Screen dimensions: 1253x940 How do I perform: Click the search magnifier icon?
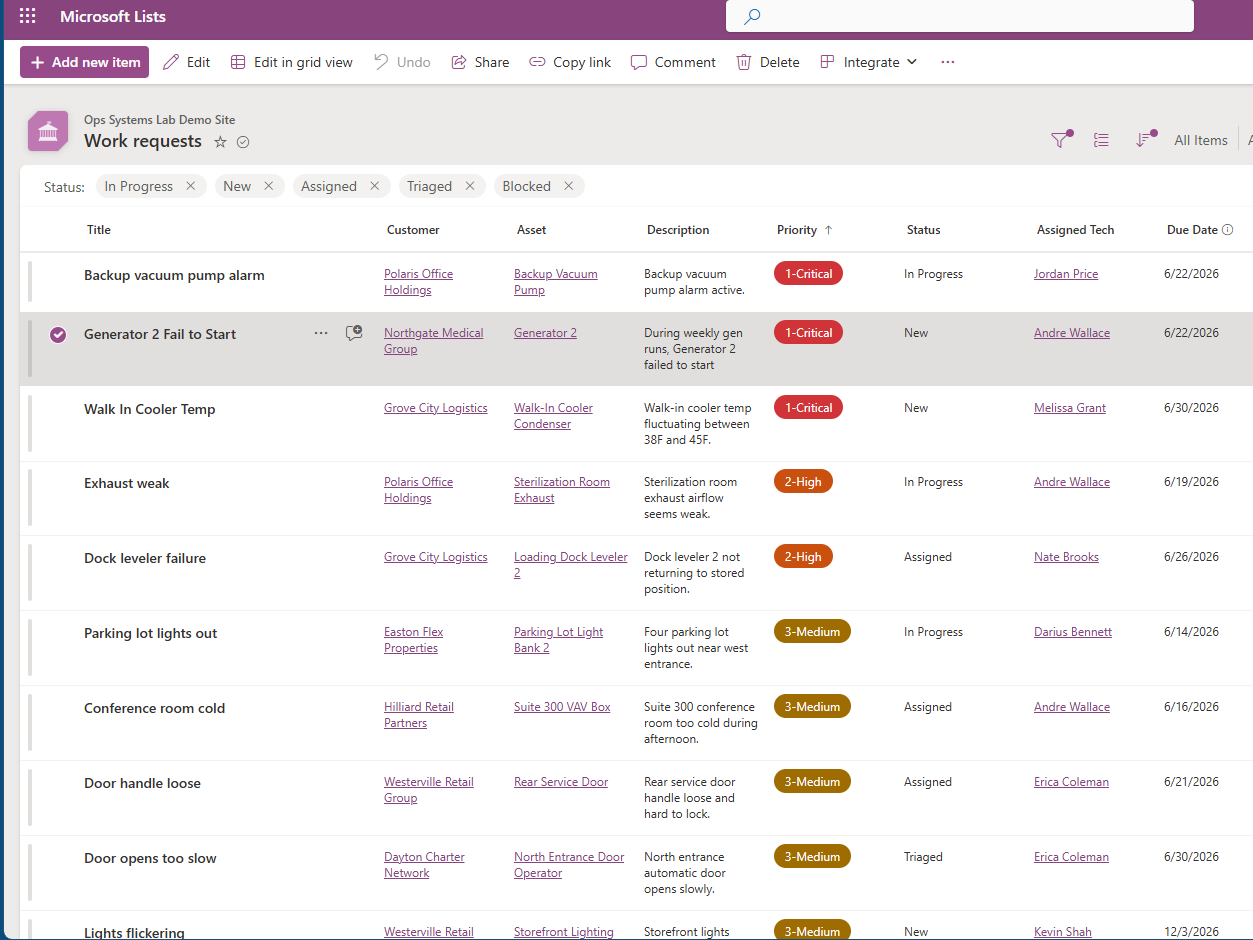coord(753,16)
